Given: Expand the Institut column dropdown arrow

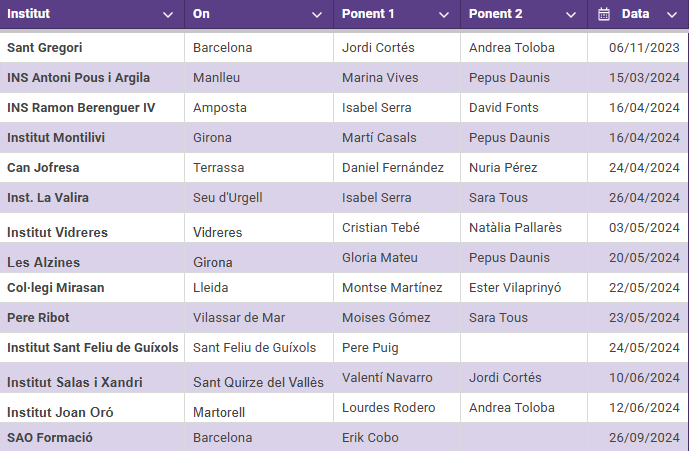Looking at the screenshot, I should click(168, 15).
